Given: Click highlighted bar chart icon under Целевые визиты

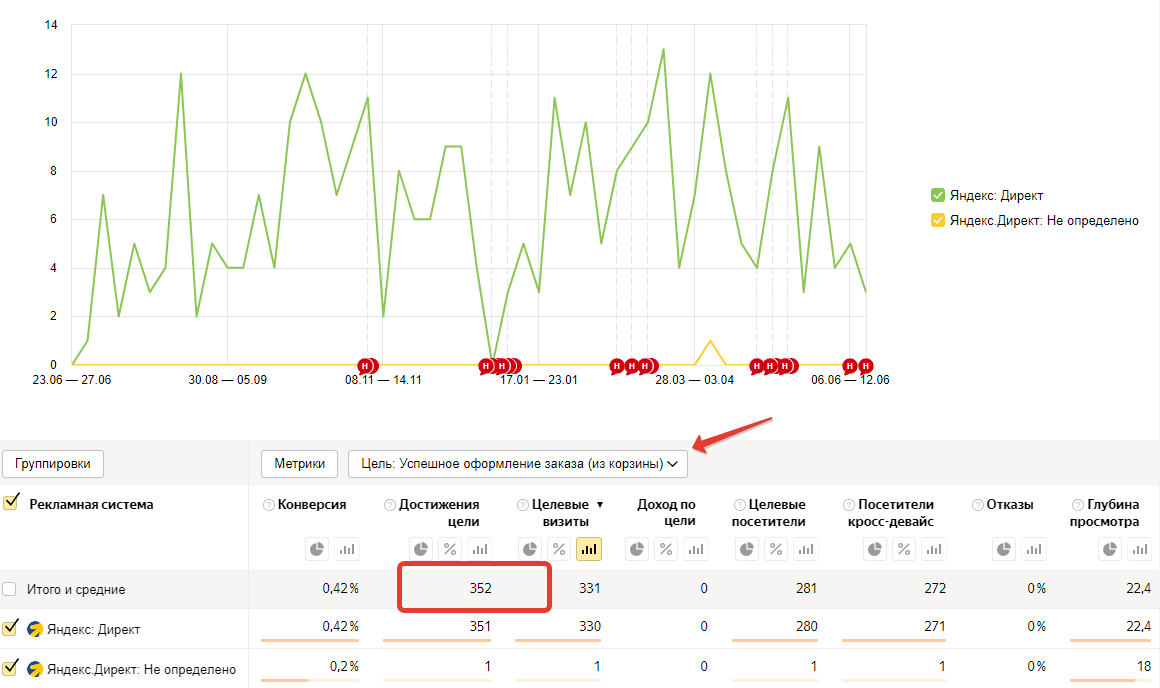Looking at the screenshot, I should pos(589,549).
